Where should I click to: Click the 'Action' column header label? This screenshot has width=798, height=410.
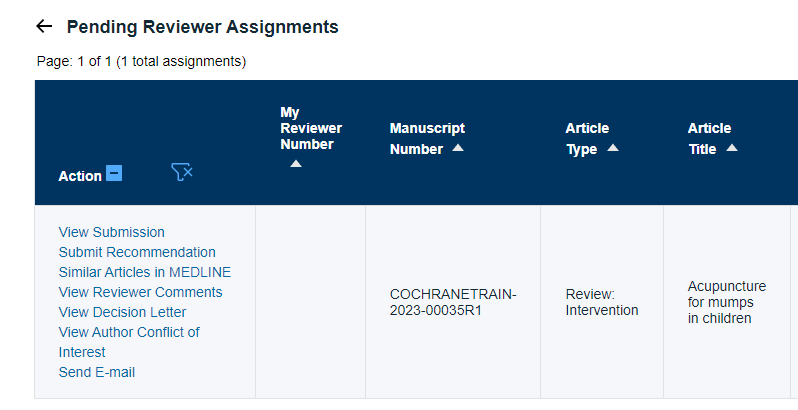click(80, 176)
